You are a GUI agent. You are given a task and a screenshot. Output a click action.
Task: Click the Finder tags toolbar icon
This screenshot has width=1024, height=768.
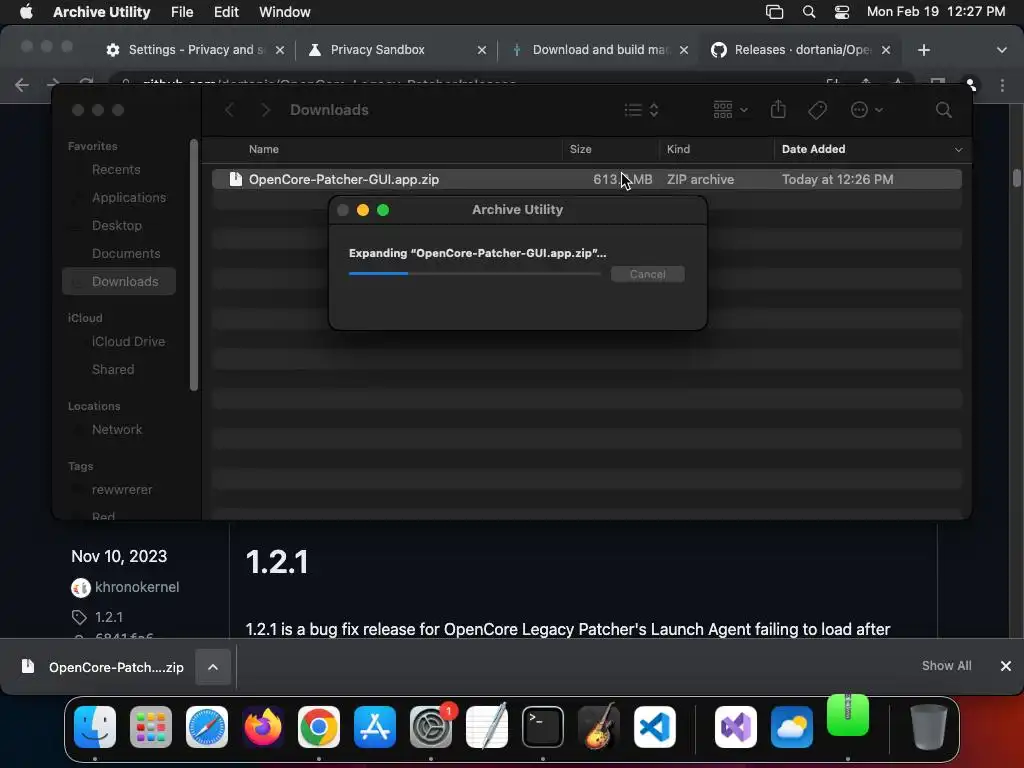tap(817, 110)
